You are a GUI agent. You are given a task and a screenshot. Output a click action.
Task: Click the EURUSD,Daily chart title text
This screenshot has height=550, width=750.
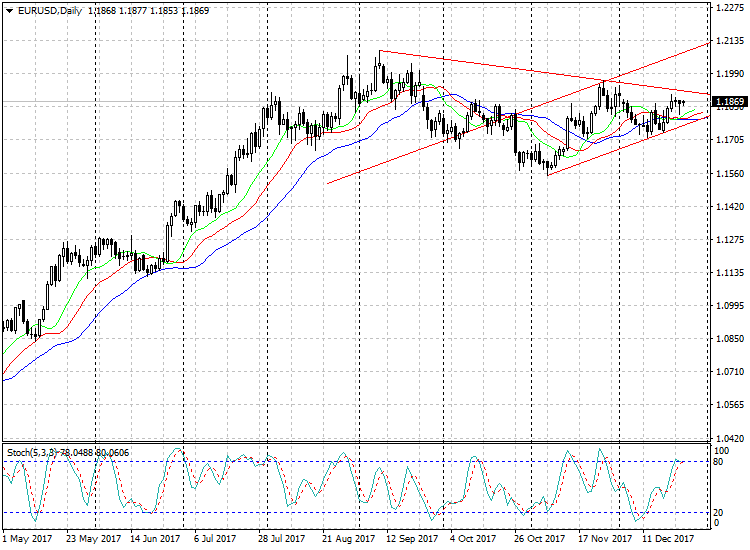click(x=50, y=11)
